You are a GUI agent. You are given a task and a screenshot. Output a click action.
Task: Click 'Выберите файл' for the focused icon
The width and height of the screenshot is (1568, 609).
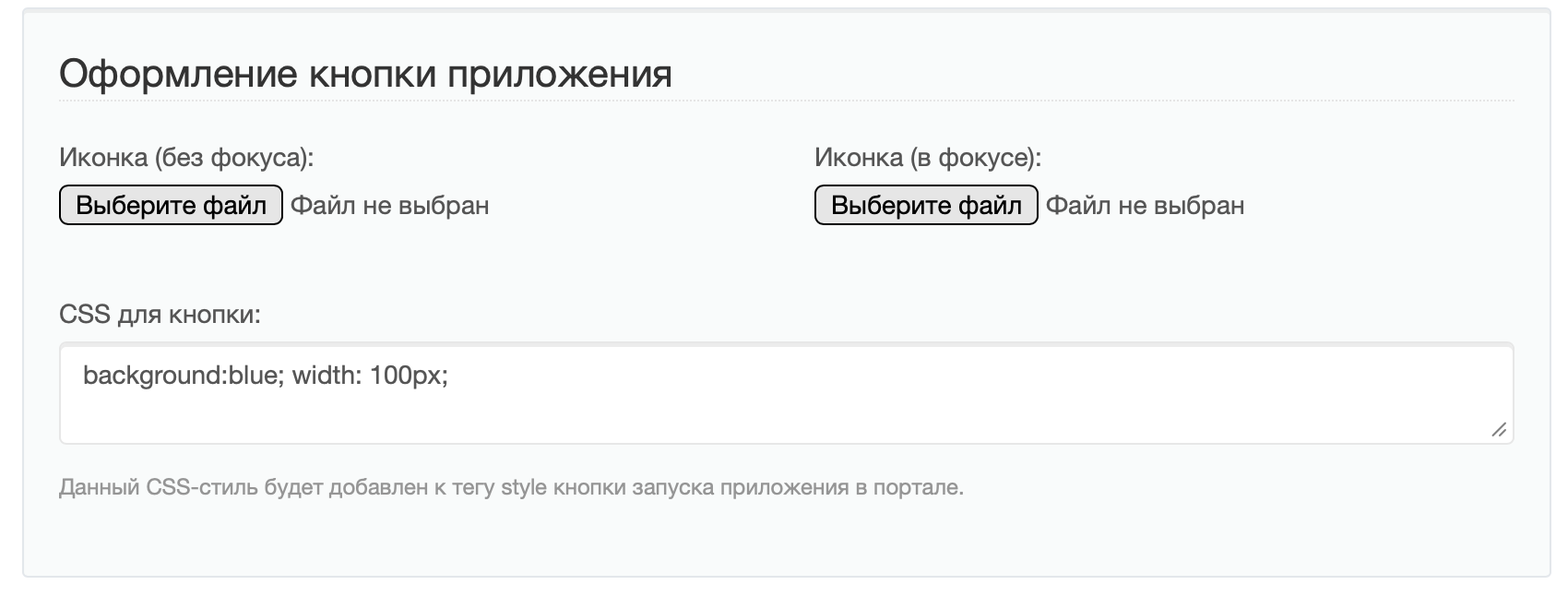pyautogui.click(x=926, y=205)
